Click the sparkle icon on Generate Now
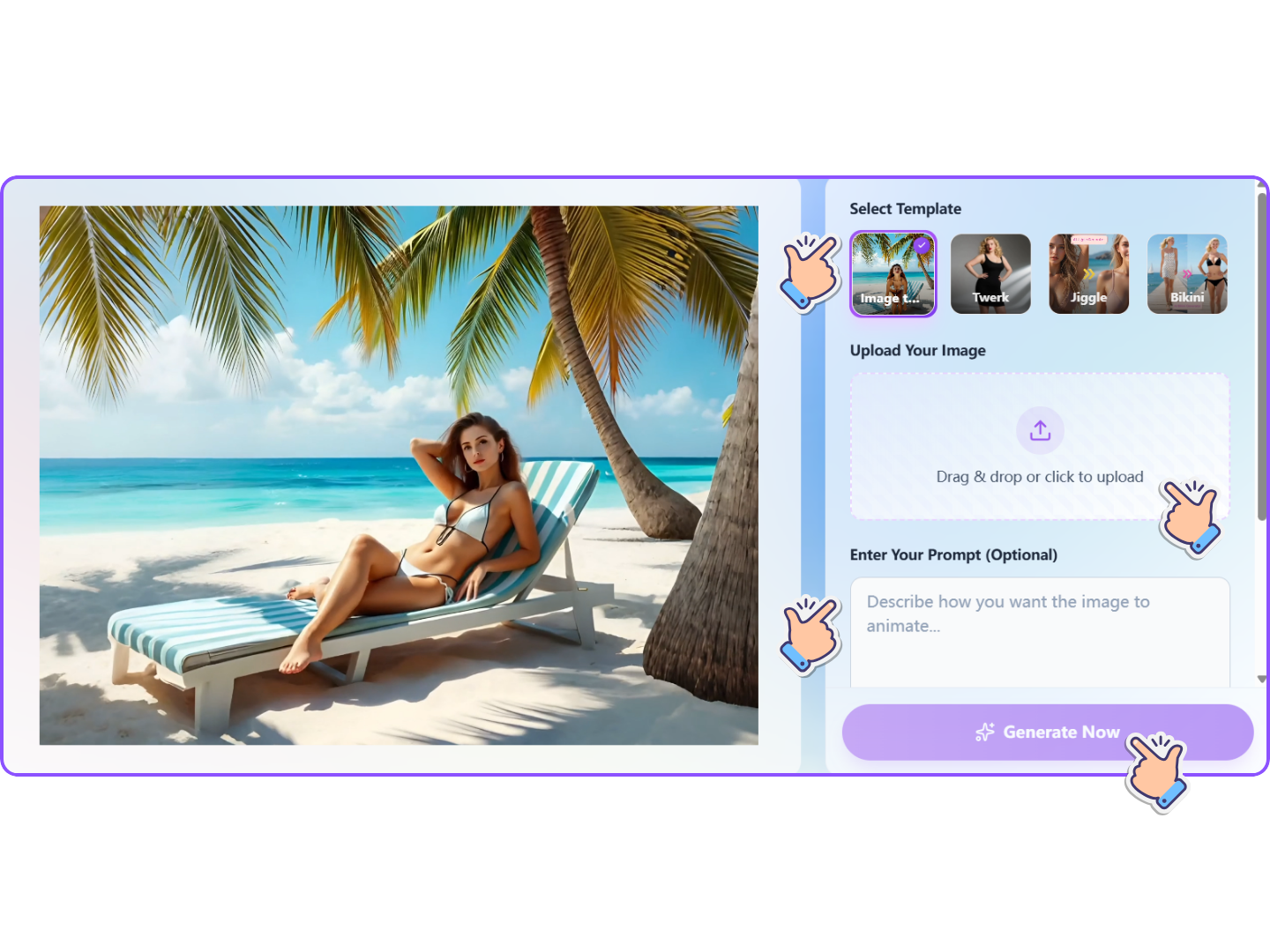 983,732
